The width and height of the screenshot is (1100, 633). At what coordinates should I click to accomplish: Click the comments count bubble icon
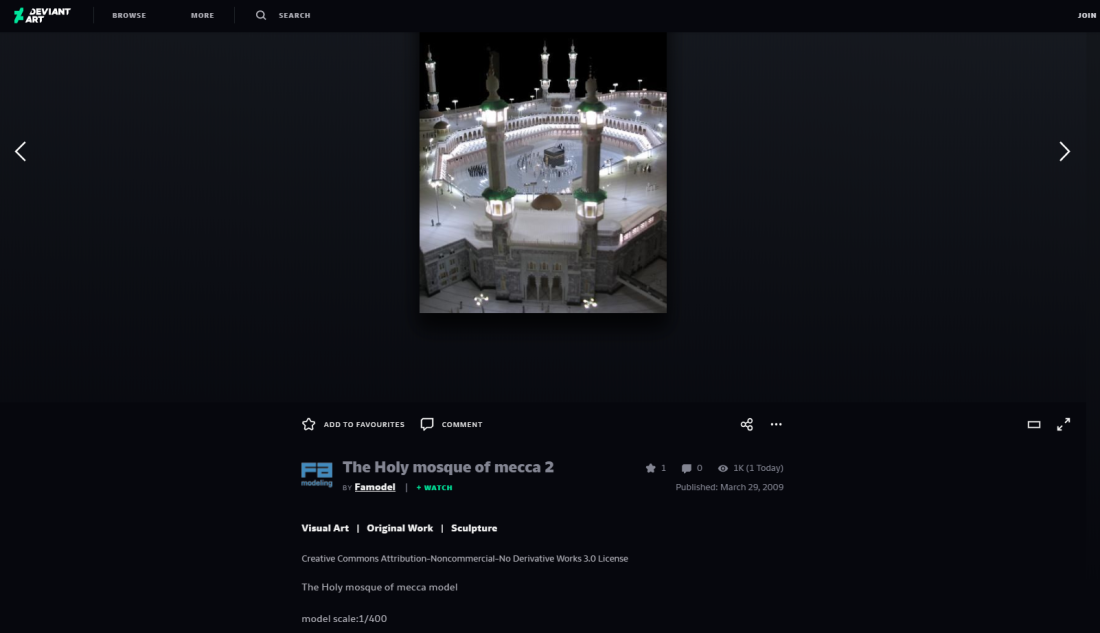[686, 468]
